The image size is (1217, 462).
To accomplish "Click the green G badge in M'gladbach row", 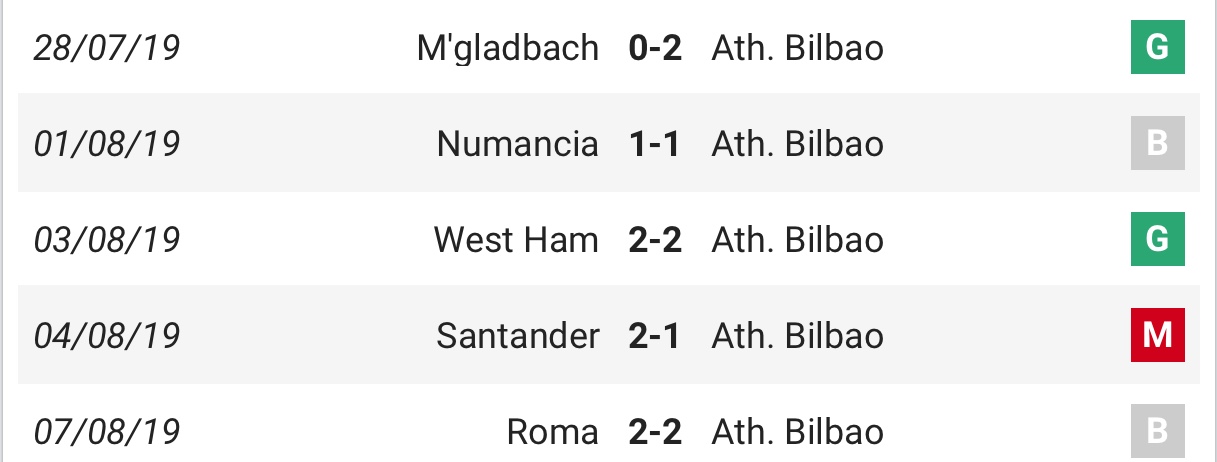I will pos(1157,48).
